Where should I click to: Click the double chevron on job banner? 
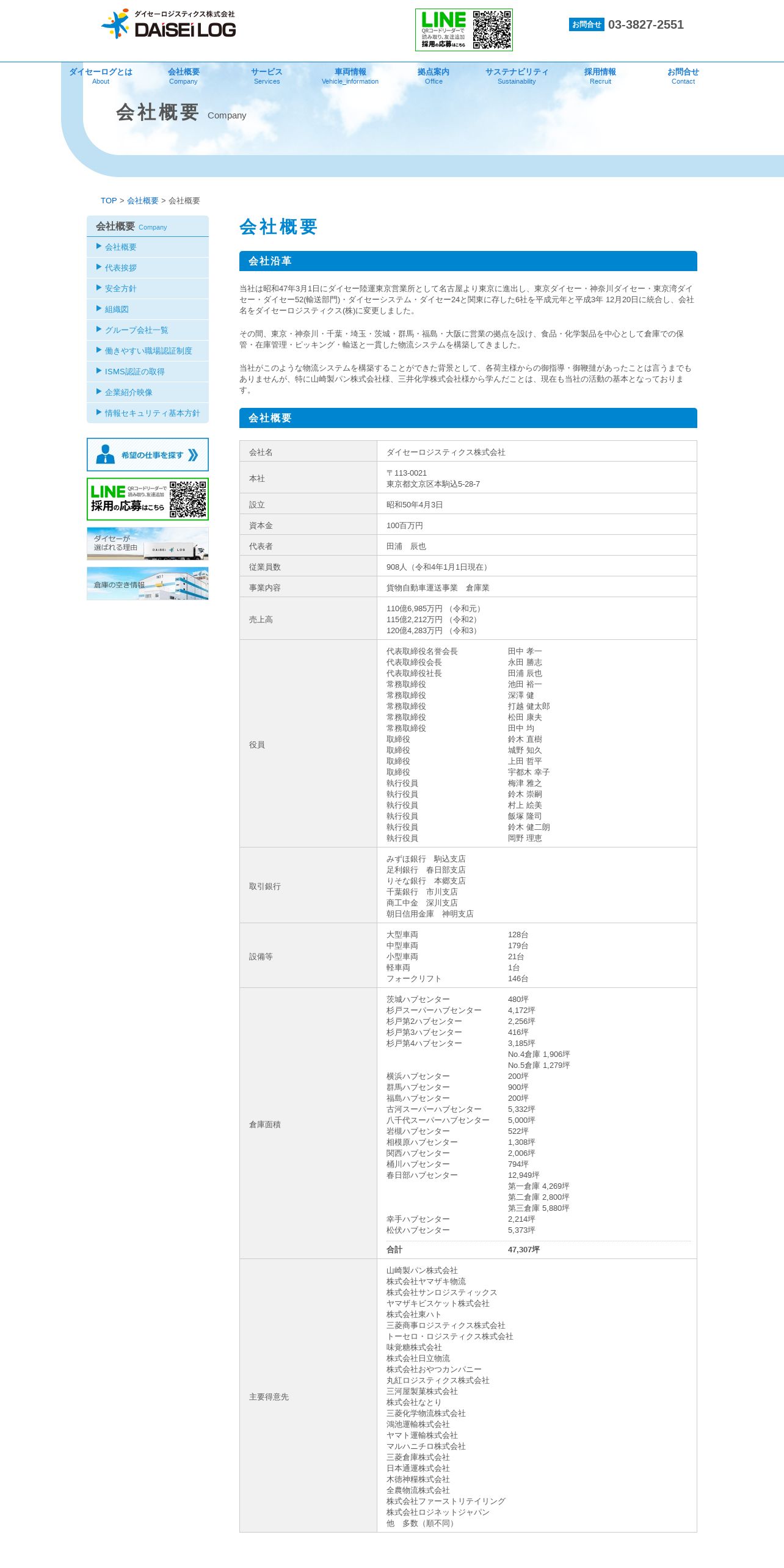click(x=193, y=455)
